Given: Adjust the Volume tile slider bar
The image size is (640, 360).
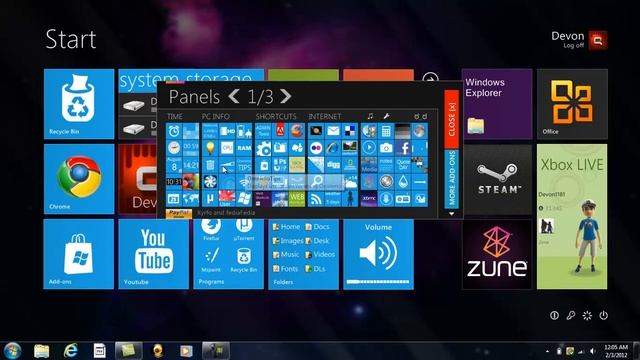Looking at the screenshot, I should click(378, 282).
